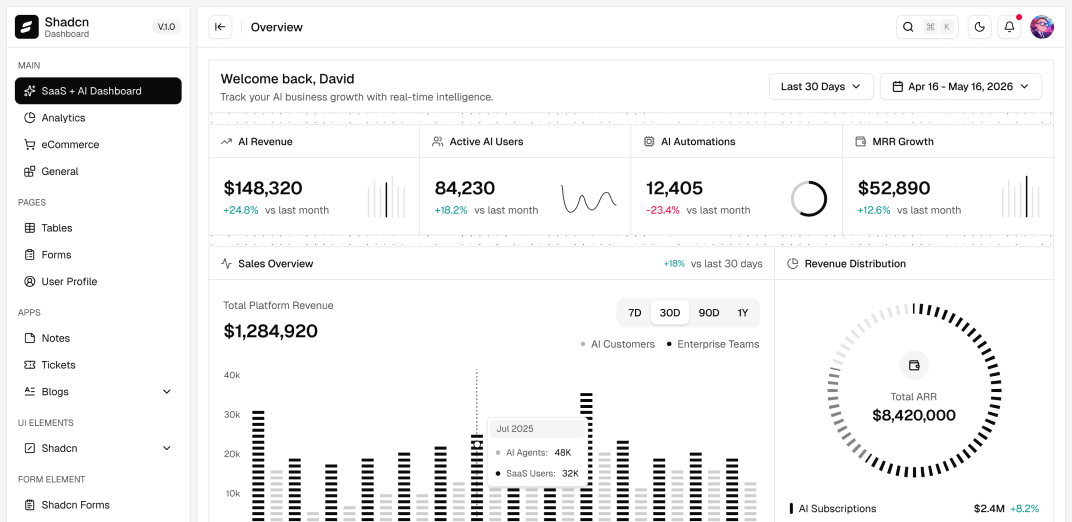
Task: Switch chart range to 90D
Action: [709, 313]
